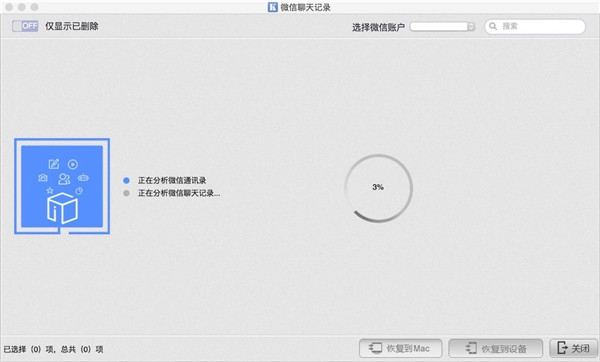Click the yellow minimize window button
The height and width of the screenshot is (362, 600).
coord(22,7)
